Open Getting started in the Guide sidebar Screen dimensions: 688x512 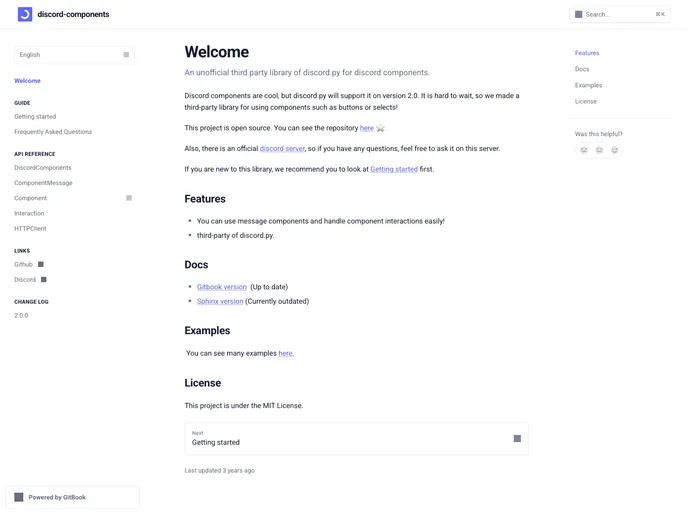(x=35, y=117)
